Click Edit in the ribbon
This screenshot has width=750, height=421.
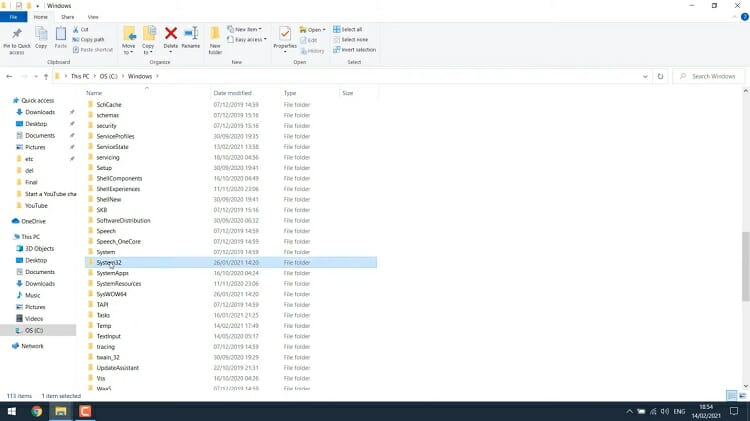pyautogui.click(x=309, y=40)
